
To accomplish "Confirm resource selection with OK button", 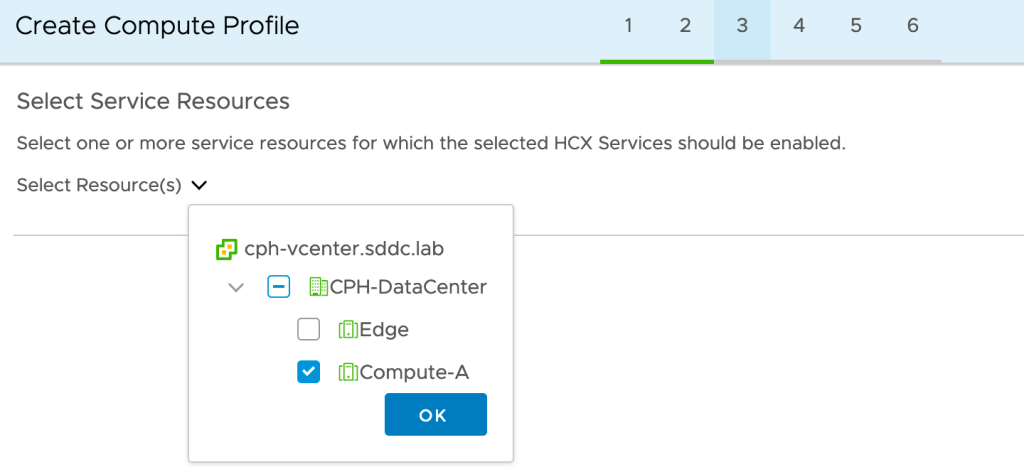I will click(x=435, y=415).
